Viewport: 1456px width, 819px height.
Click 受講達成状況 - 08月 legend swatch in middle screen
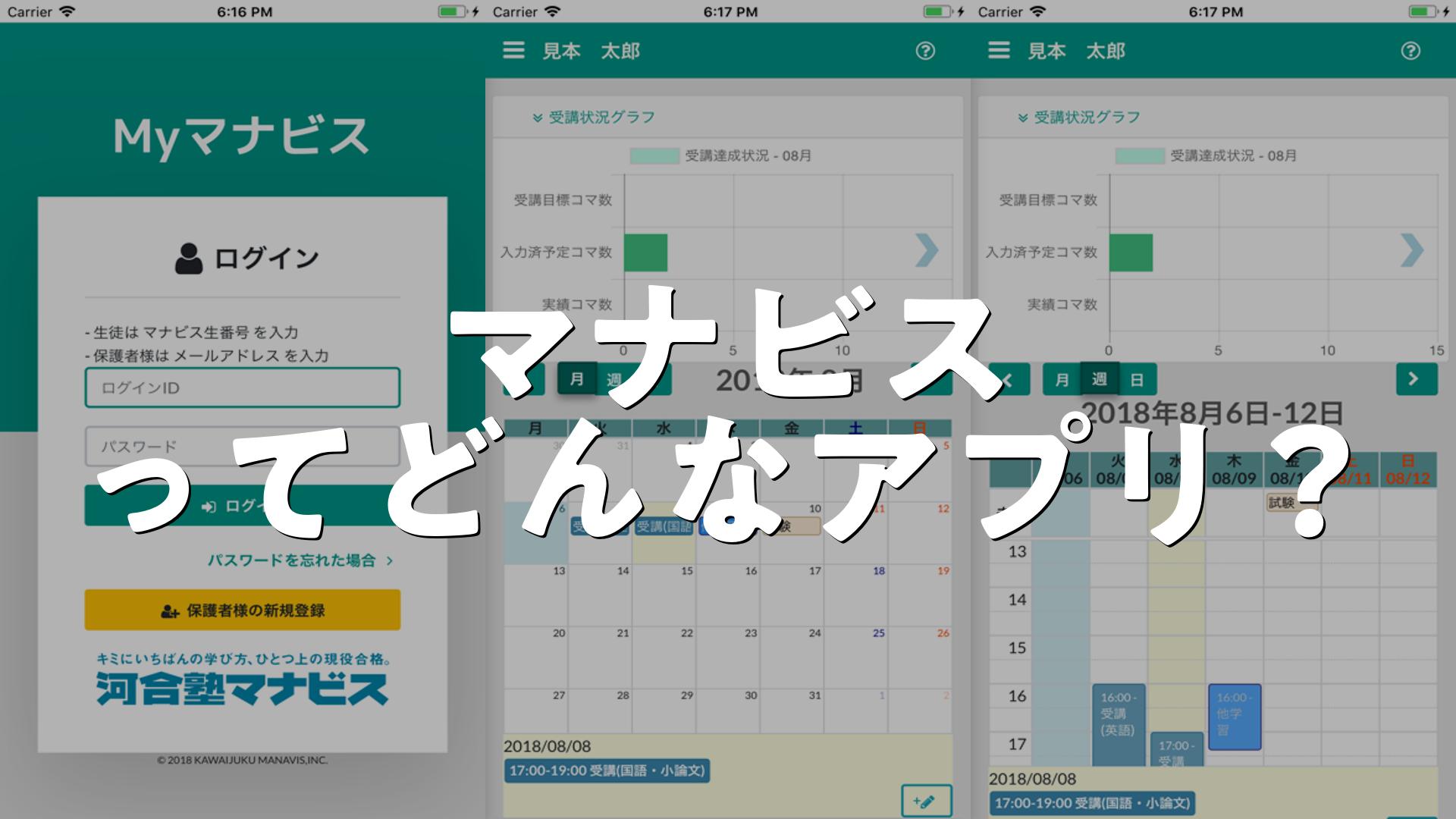coord(654,155)
